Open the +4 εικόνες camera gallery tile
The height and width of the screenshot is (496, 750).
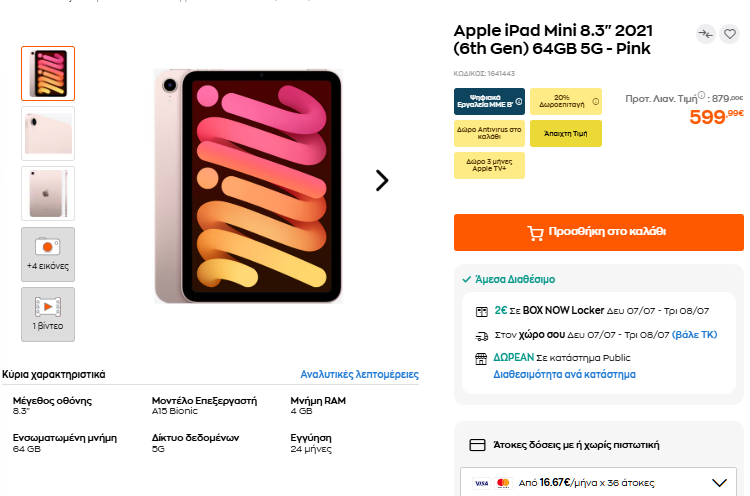pyautogui.click(x=48, y=254)
